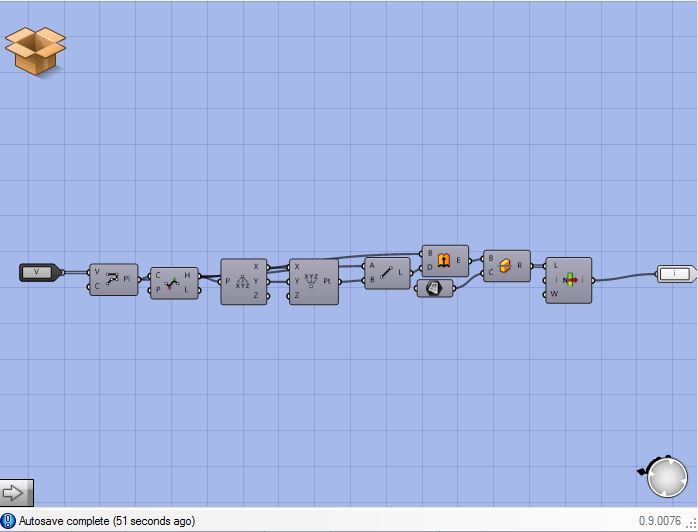The image size is (698, 532).
Task: Select the polyline component icon
Action: coord(113,279)
